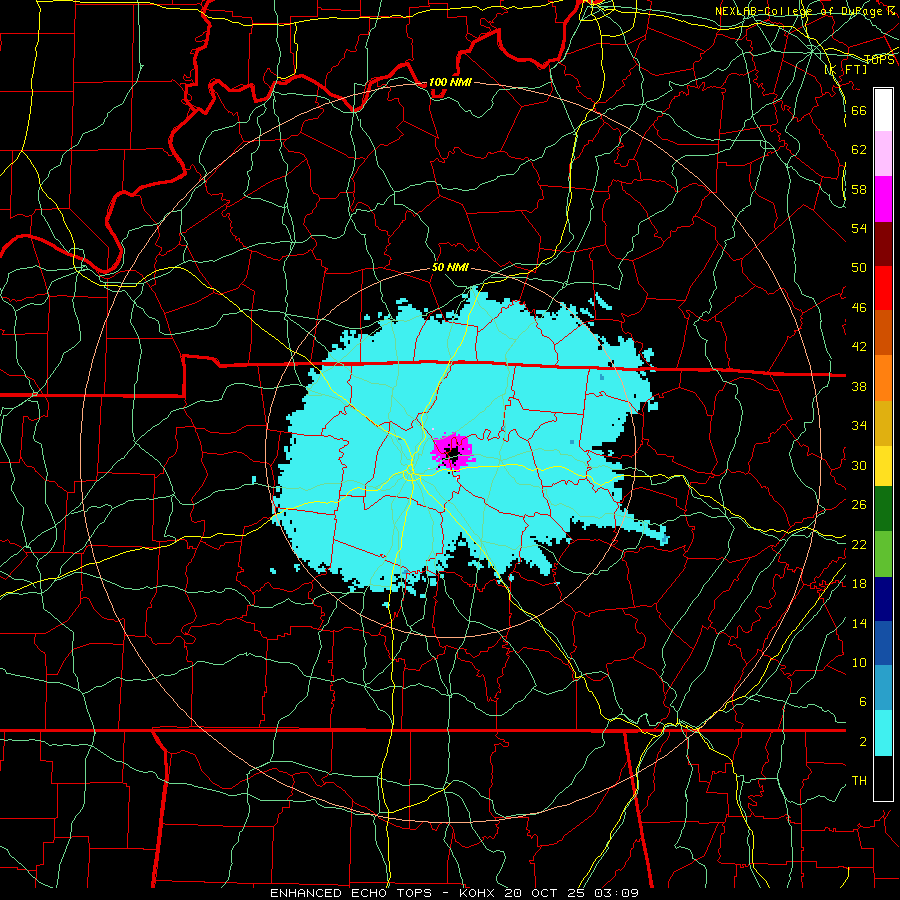Click the black TH threshold legend swatch
Image resolution: width=900 pixels, height=900 pixels.
pyautogui.click(x=883, y=778)
